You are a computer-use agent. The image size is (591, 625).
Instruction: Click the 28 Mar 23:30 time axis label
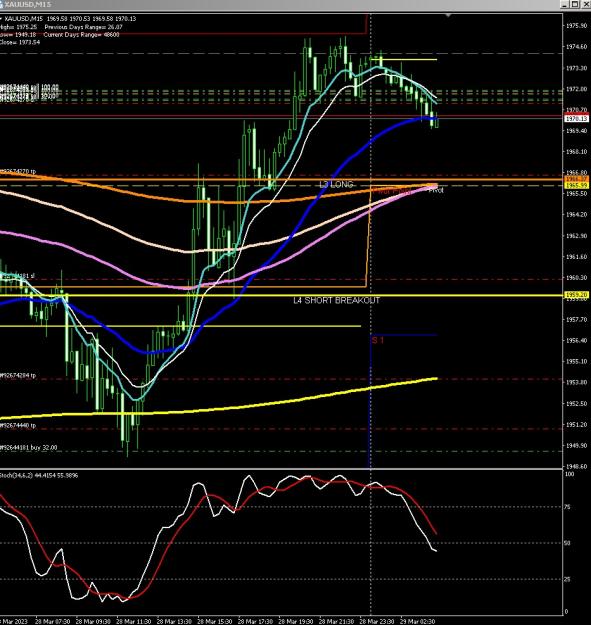click(x=377, y=621)
